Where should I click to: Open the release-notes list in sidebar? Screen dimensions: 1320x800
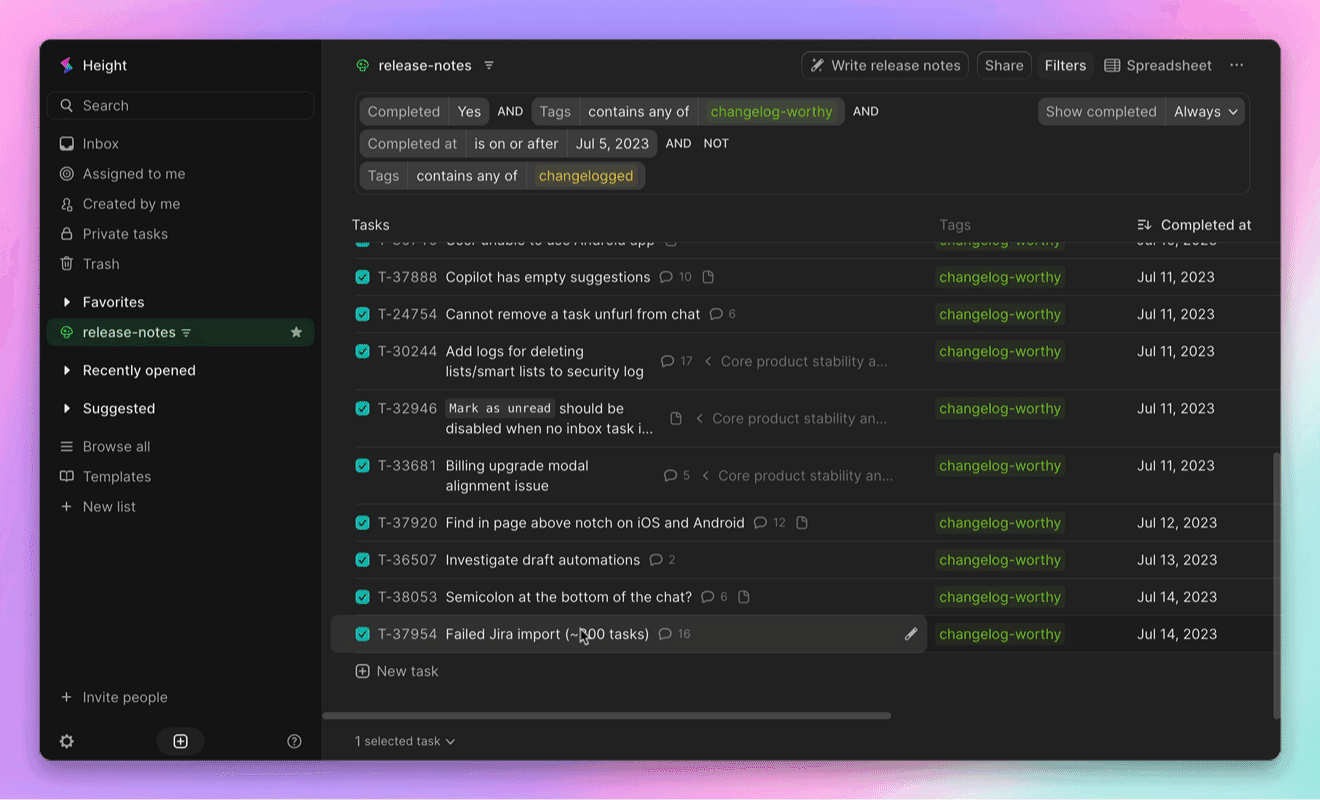tap(180, 332)
